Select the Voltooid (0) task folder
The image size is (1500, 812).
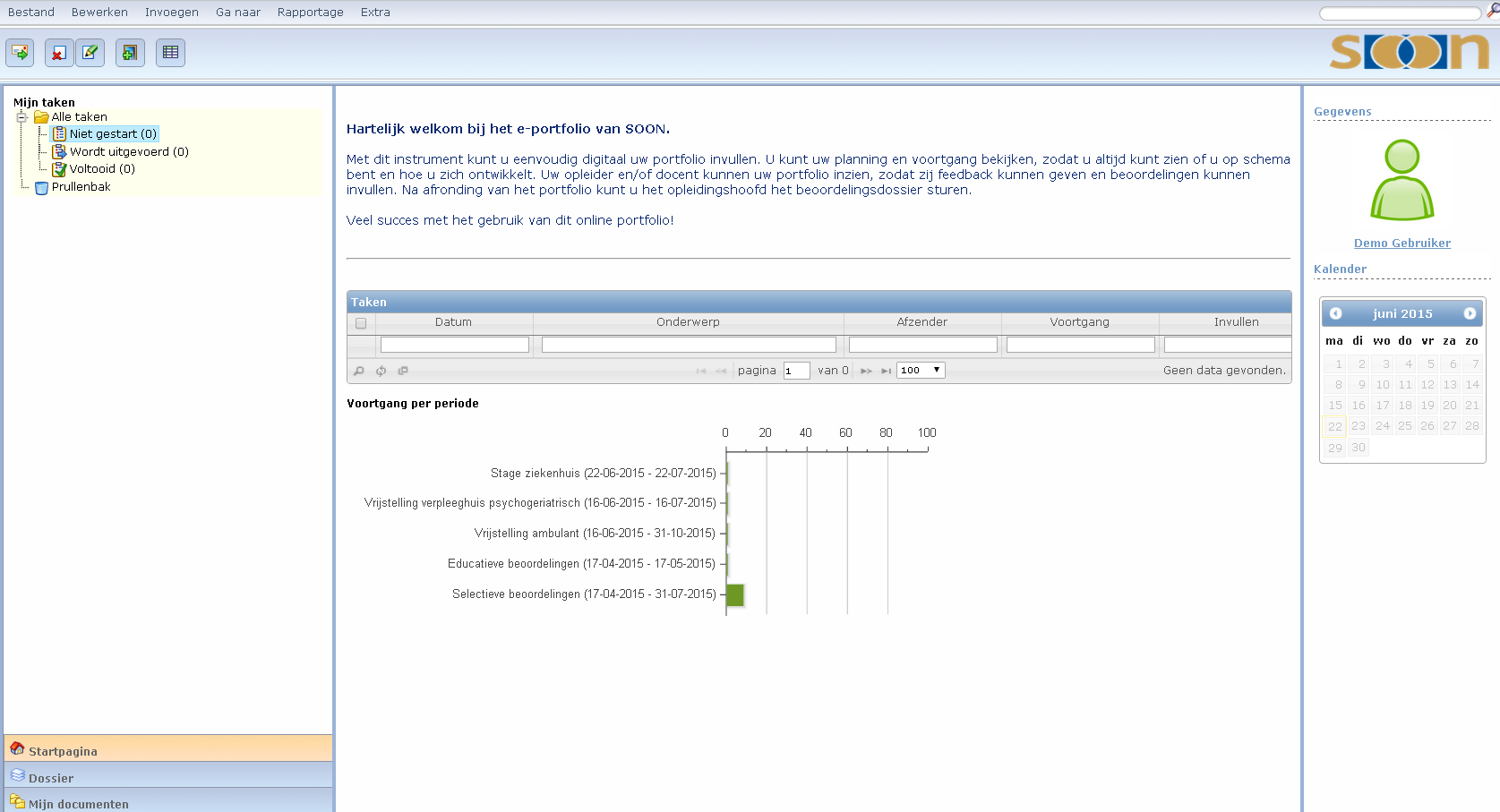pos(102,169)
